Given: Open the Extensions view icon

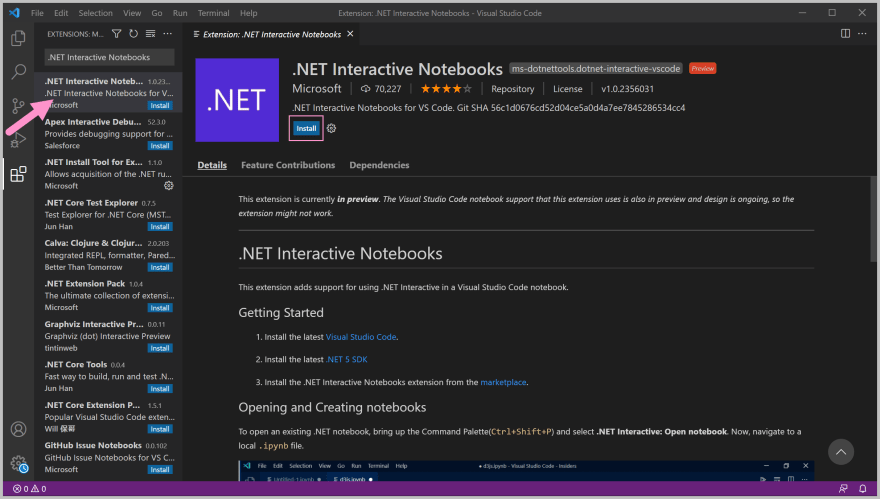Looking at the screenshot, I should pyautogui.click(x=19, y=174).
